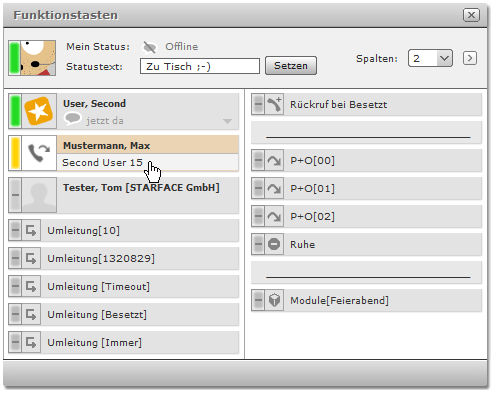Toggle the P+O[02] status indicator
Image resolution: width=493 pixels, height=393 pixels.
click(x=258, y=216)
